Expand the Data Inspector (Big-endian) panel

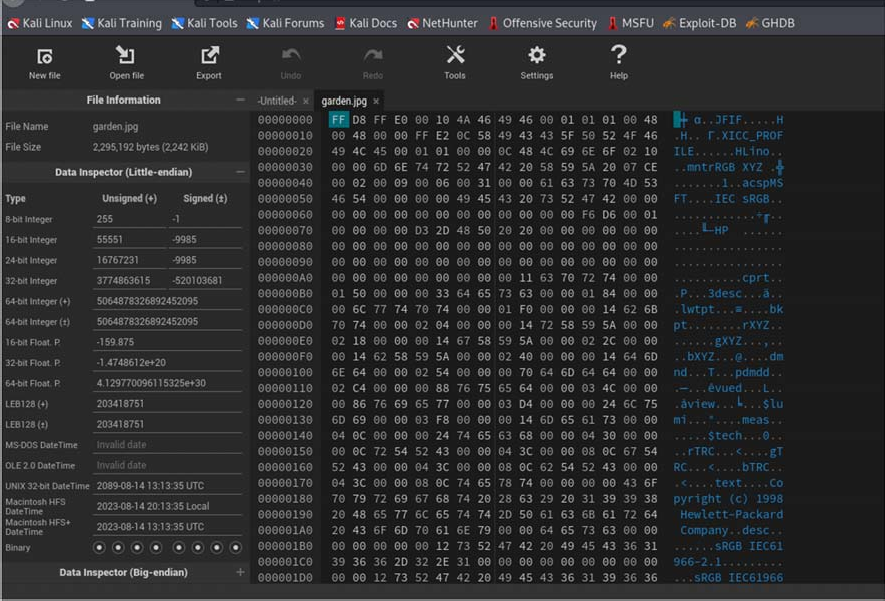[240, 572]
